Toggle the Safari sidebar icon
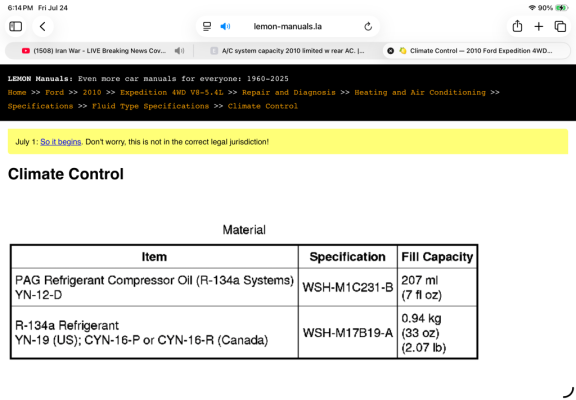Viewport: 576px width, 400px height. pyautogui.click(x=15, y=26)
